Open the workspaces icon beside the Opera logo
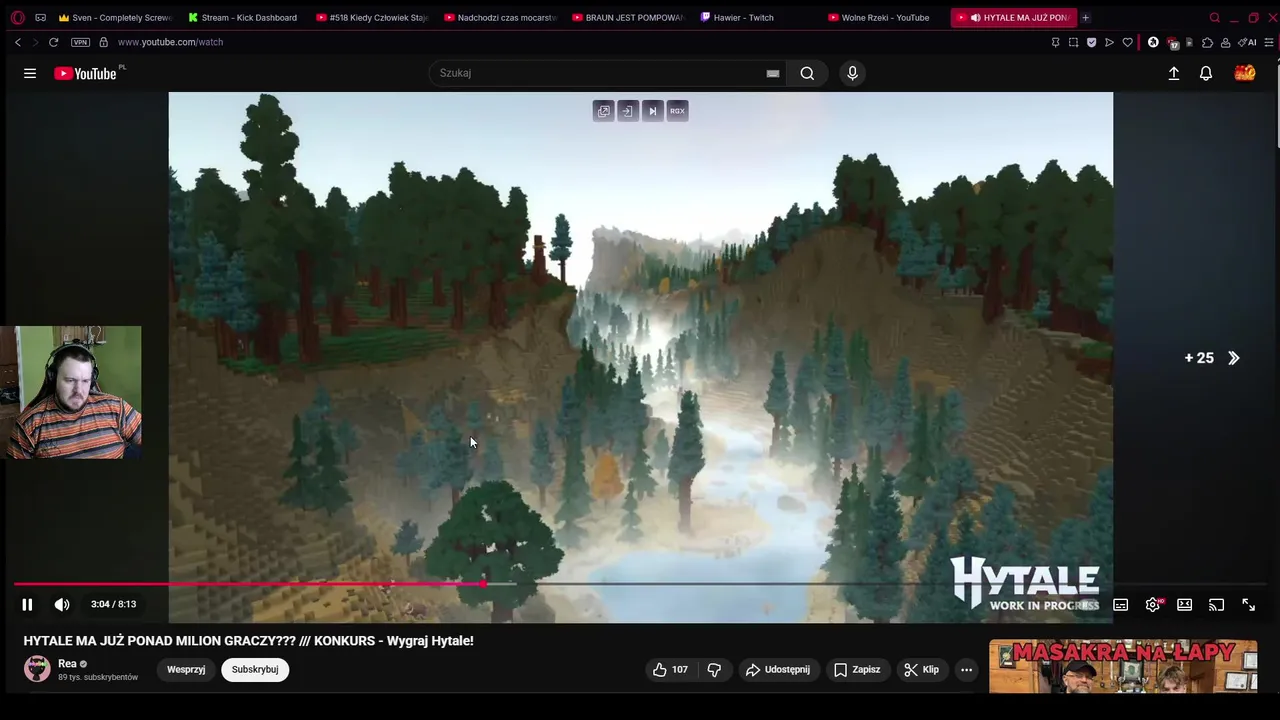This screenshot has height=720, width=1280. pos(40,17)
